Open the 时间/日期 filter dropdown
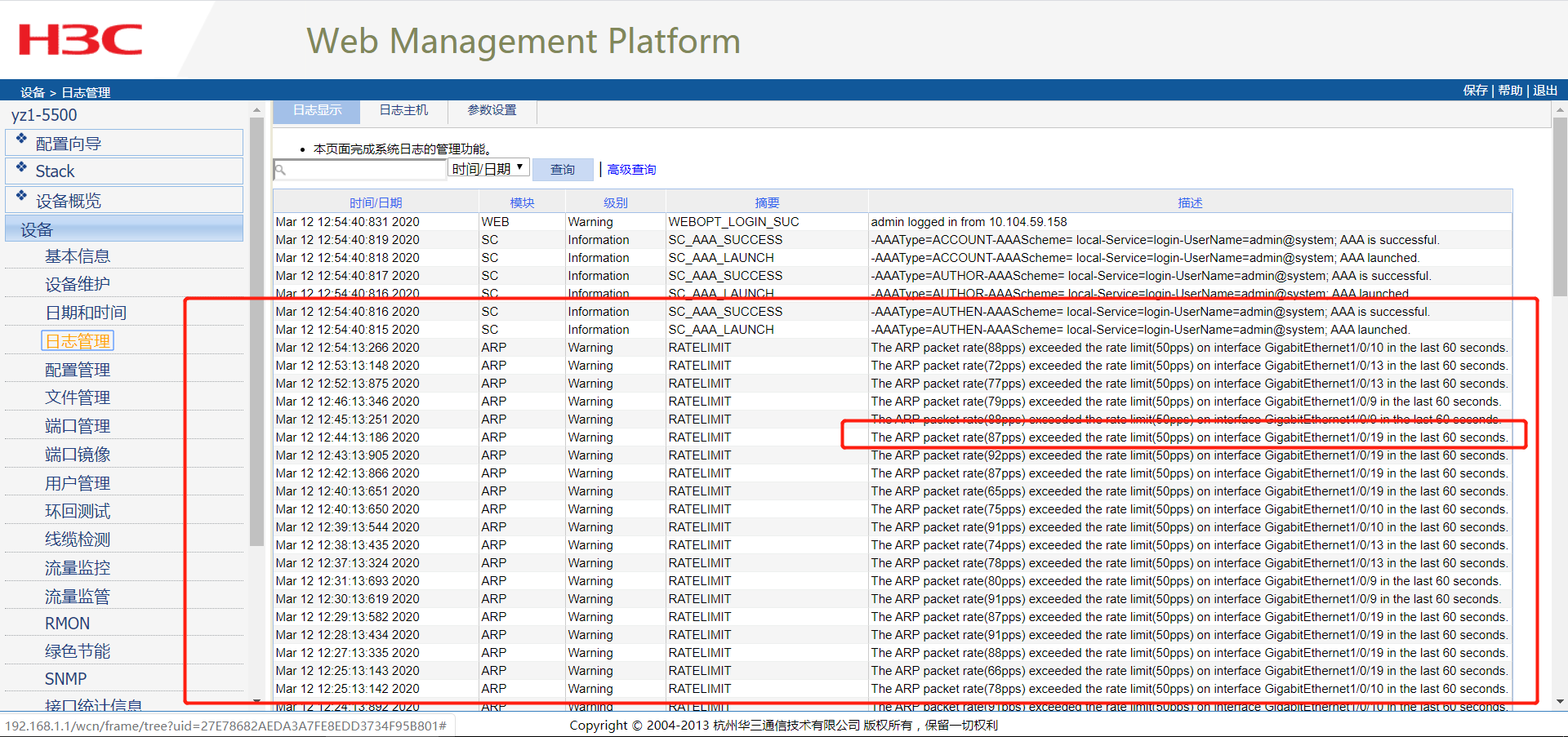 pos(488,169)
